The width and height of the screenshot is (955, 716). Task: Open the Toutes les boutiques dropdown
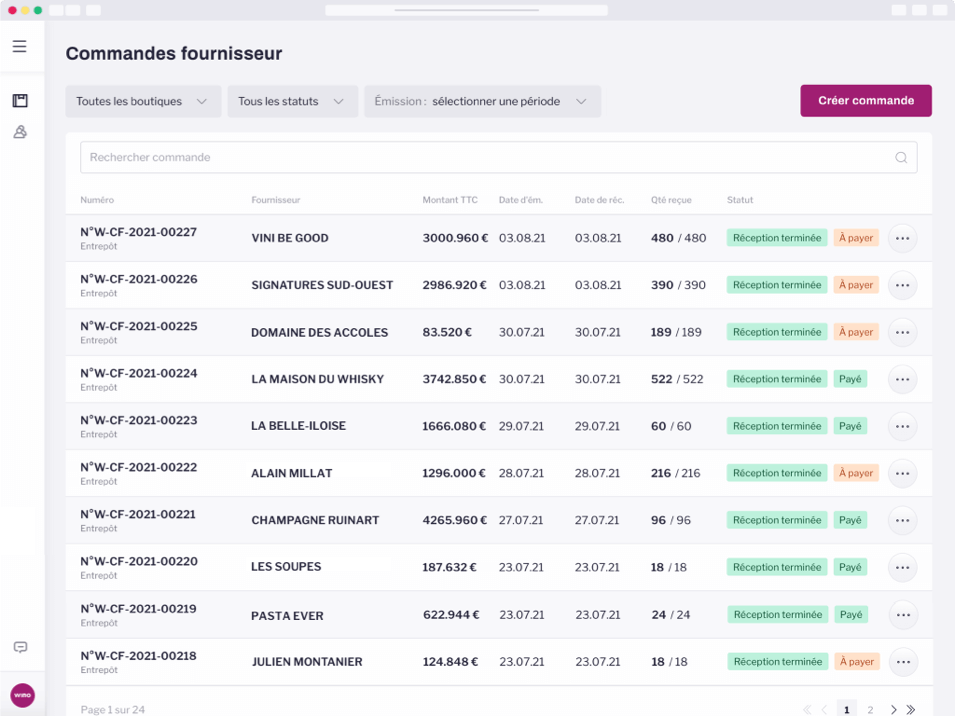click(143, 101)
